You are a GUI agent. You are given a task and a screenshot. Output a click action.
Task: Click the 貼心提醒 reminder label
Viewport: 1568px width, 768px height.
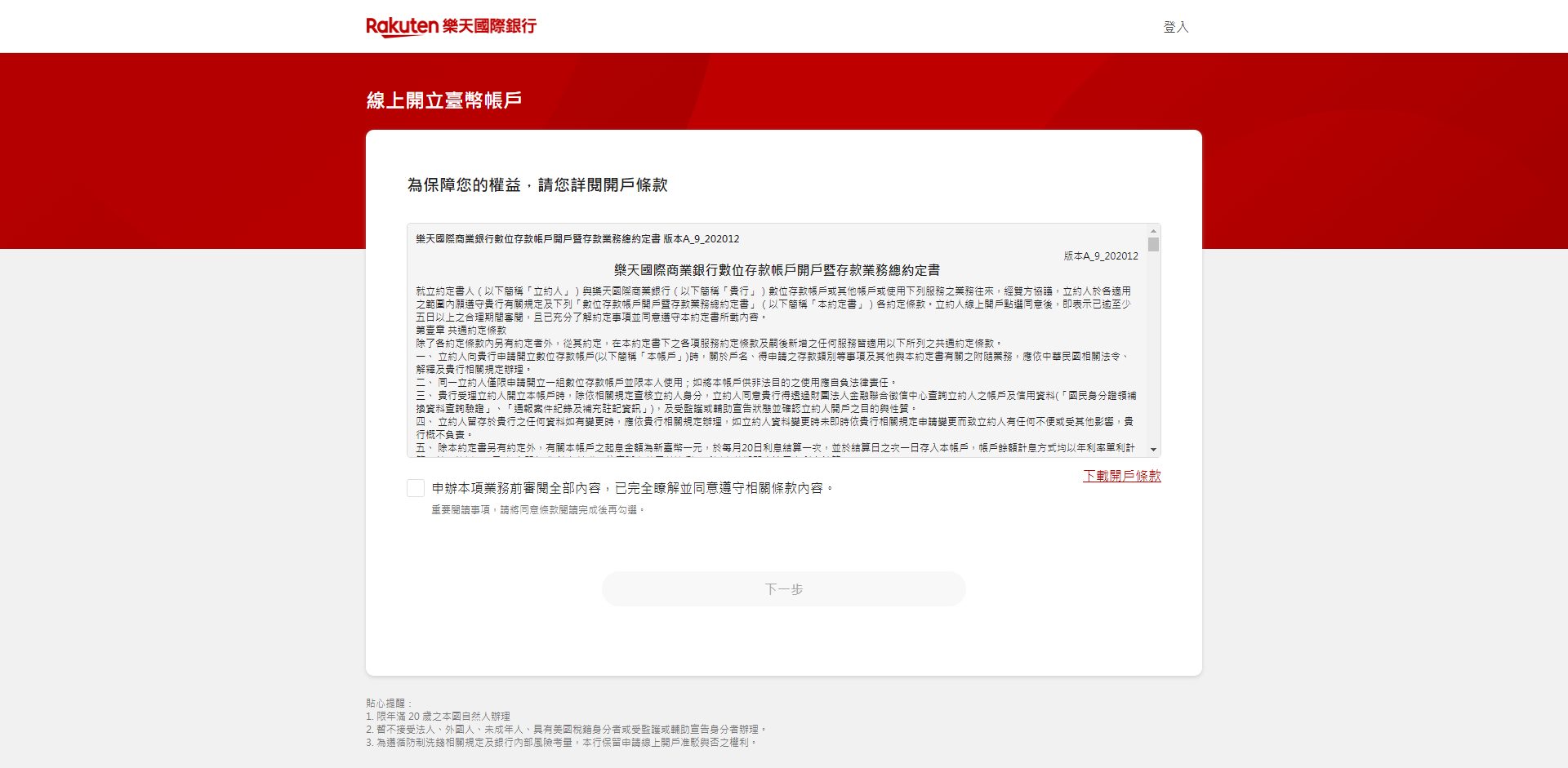[390, 703]
